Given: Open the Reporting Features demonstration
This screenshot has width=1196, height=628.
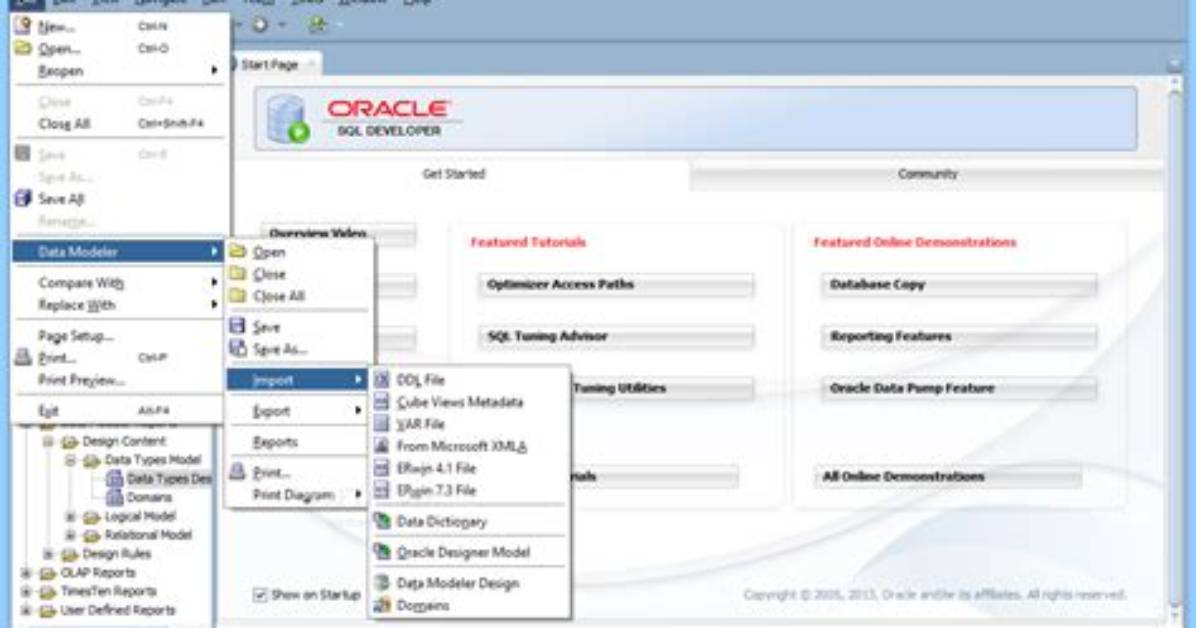Looking at the screenshot, I should [959, 337].
